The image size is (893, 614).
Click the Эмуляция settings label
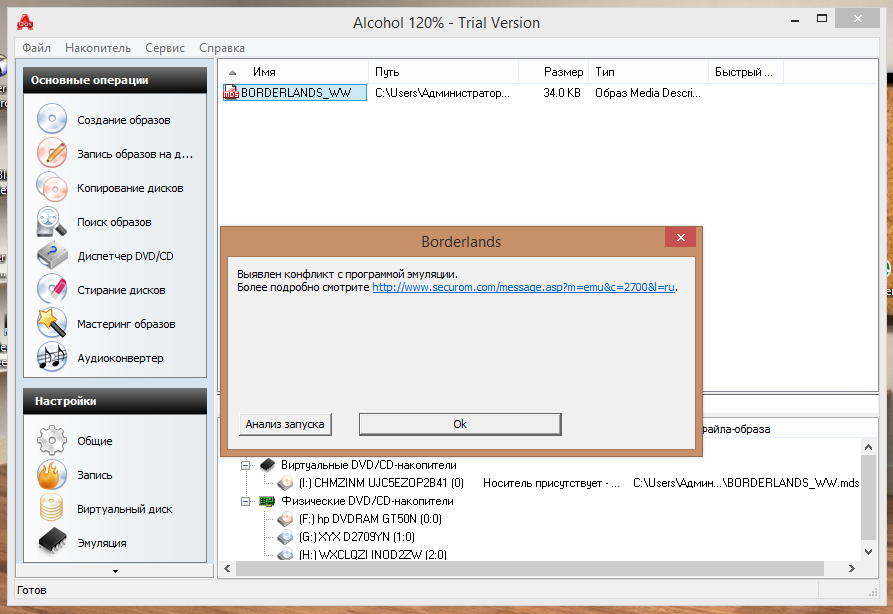pos(102,543)
